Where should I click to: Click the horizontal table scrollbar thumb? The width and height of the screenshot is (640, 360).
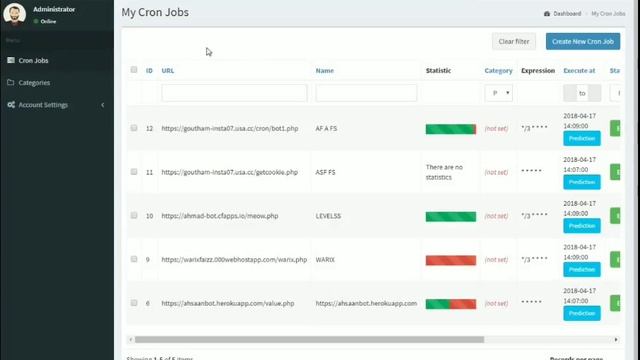click(x=309, y=340)
